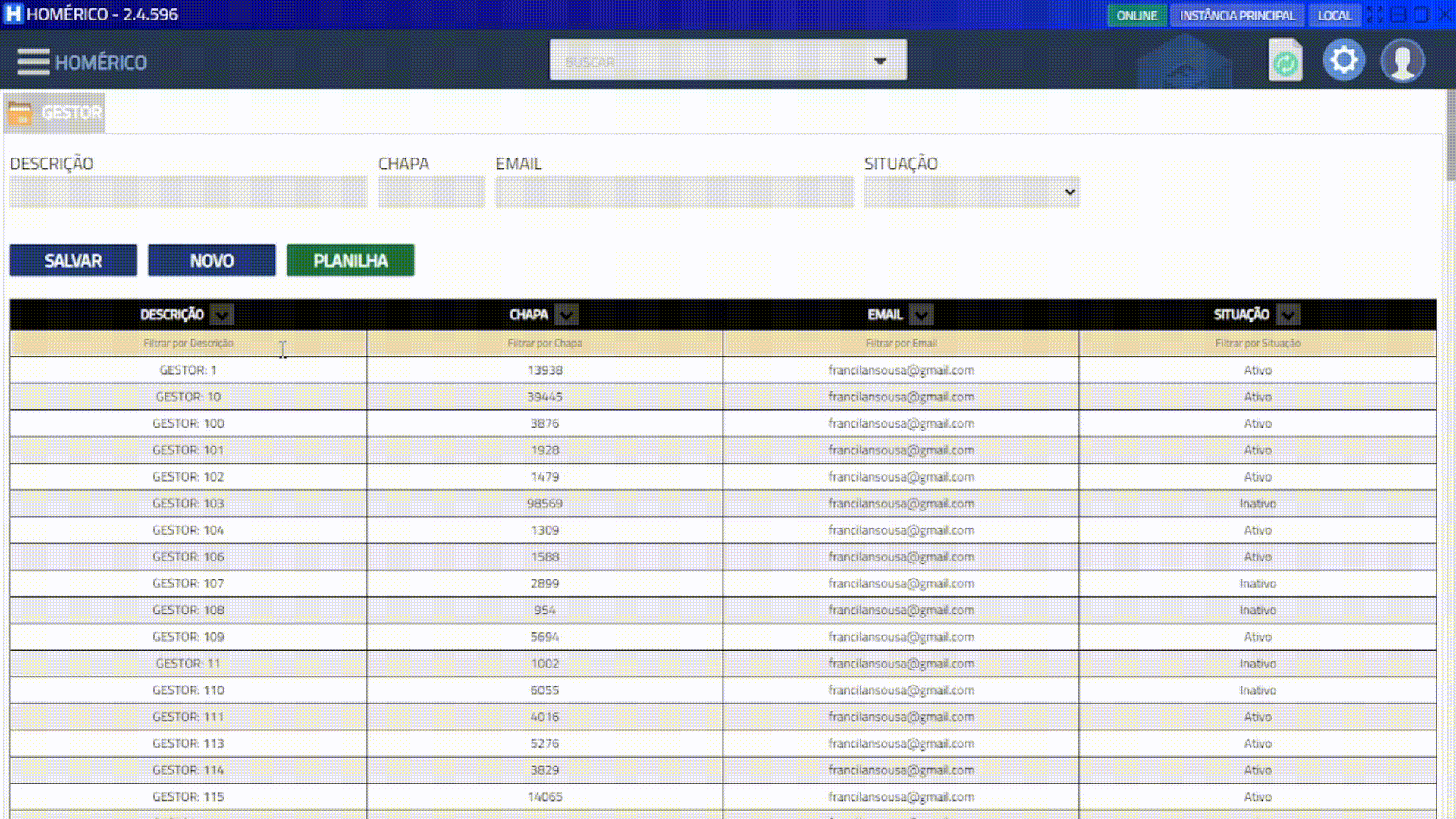1456x819 pixels.
Task: Click the green PLANILHA button
Action: click(x=350, y=260)
